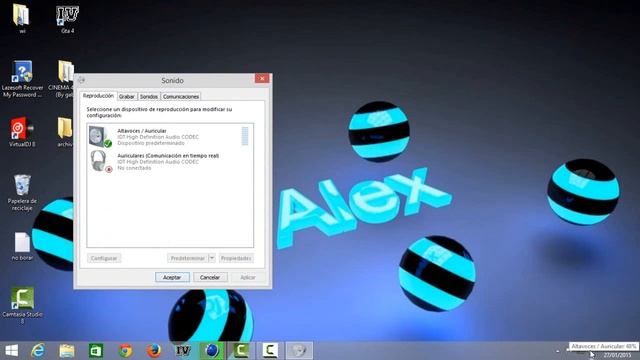Launch Camtasia Studio 8 shortcut
Viewport: 640px width, 360px height.
coord(22,298)
